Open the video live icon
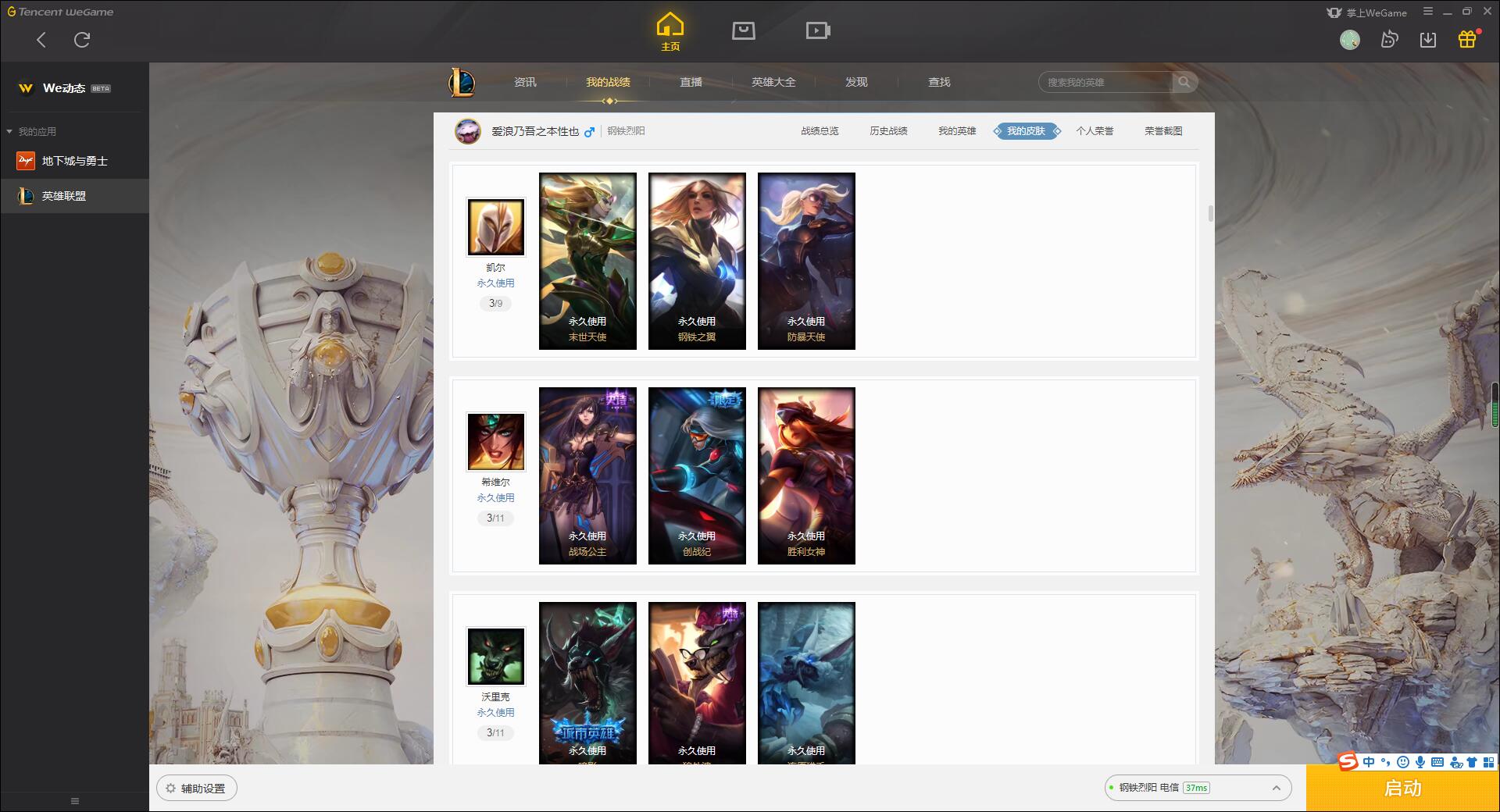 pos(818,30)
